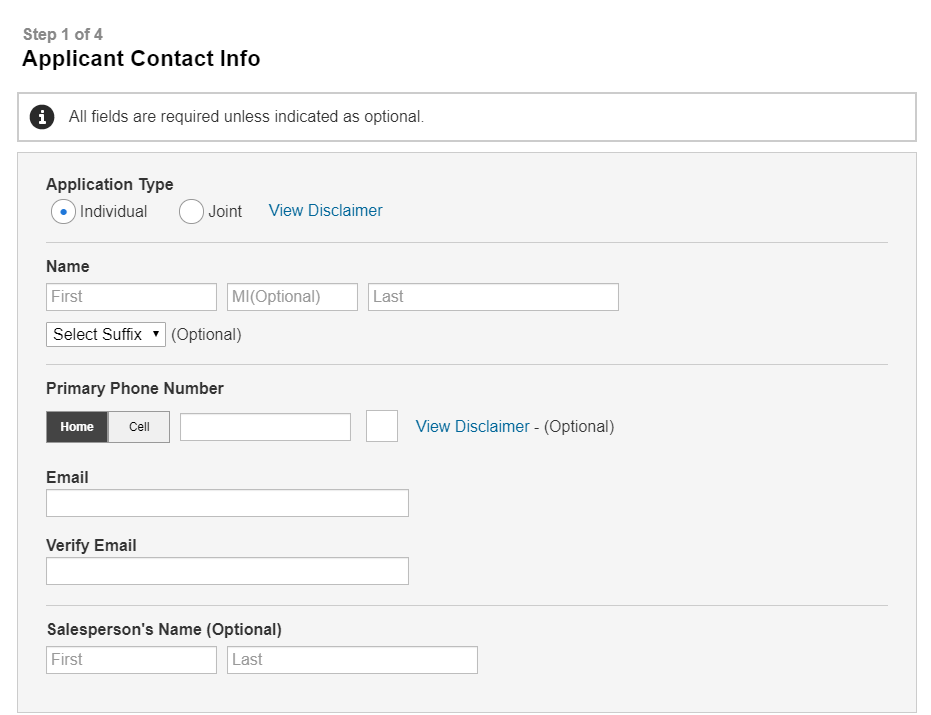Open View Disclaimer beside Application Type
Screen dimensions: 931x715
click(x=325, y=211)
